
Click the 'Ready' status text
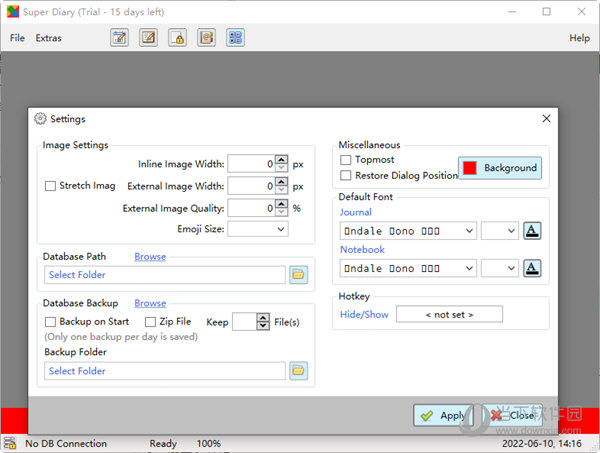click(x=163, y=443)
